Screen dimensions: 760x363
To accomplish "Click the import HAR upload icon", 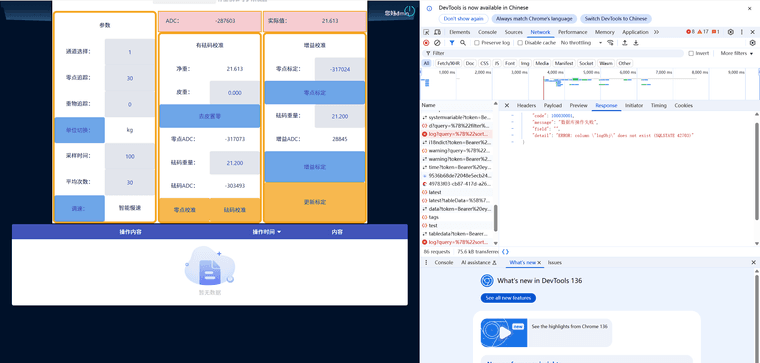I will 625,43.
